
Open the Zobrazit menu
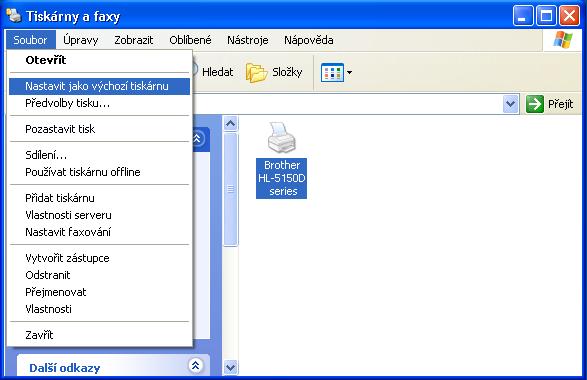(x=134, y=40)
